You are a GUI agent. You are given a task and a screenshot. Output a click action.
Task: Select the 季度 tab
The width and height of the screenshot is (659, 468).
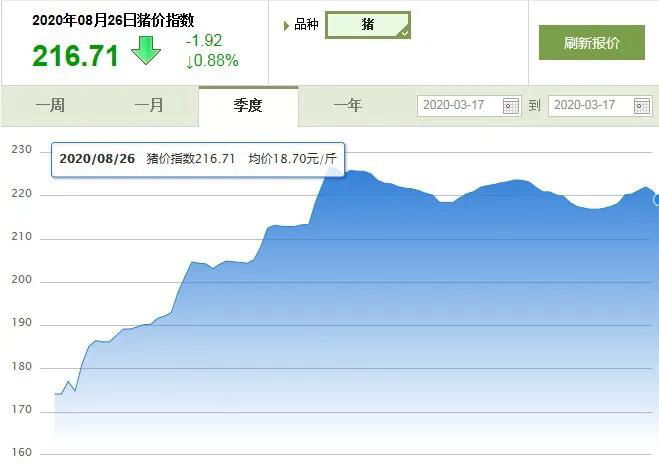[x=247, y=105]
